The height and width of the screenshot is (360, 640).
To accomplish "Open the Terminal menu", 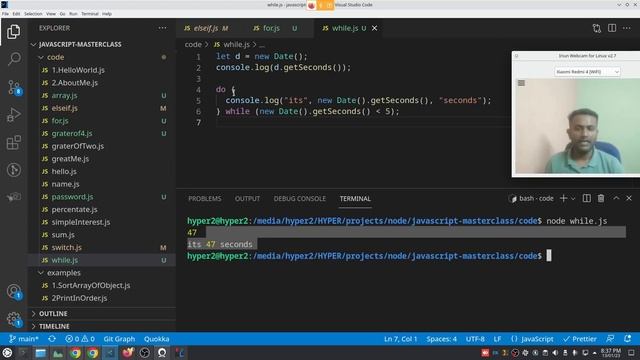I will pyautogui.click(x=90, y=13).
